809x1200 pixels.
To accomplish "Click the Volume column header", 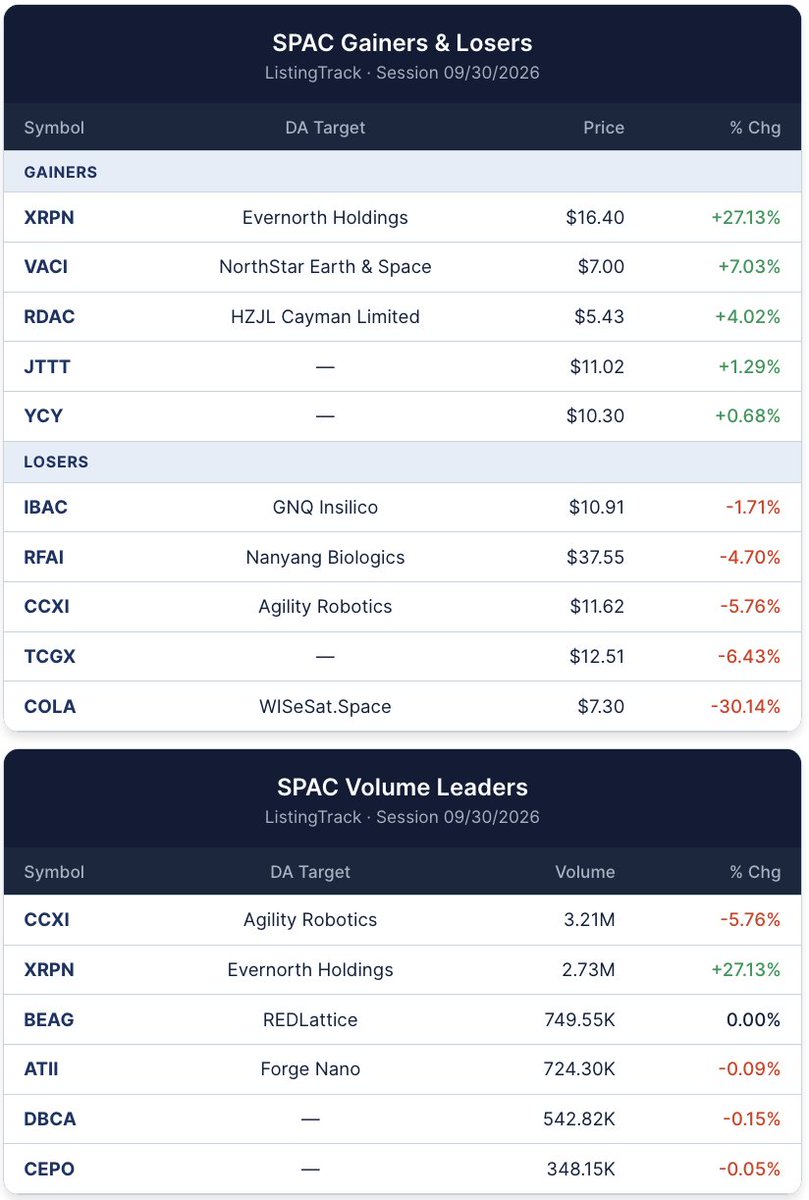I will point(585,872).
